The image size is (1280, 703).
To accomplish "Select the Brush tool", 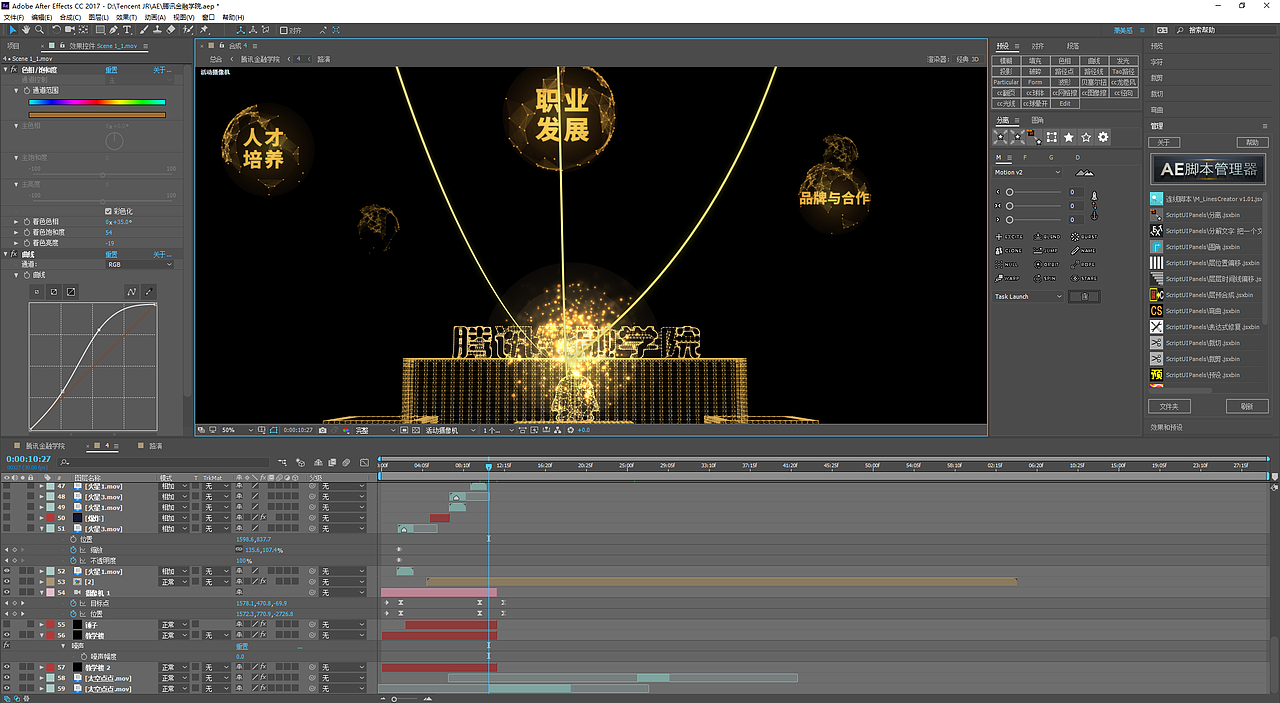I will [x=143, y=30].
